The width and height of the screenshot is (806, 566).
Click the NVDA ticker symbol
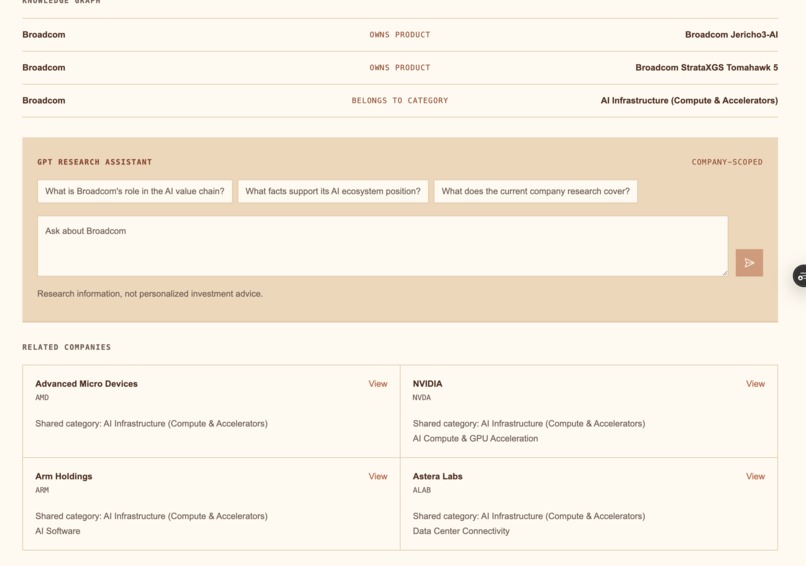tap(422, 397)
